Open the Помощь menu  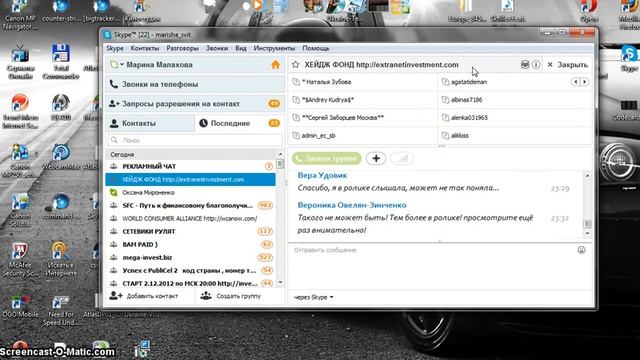(x=316, y=48)
